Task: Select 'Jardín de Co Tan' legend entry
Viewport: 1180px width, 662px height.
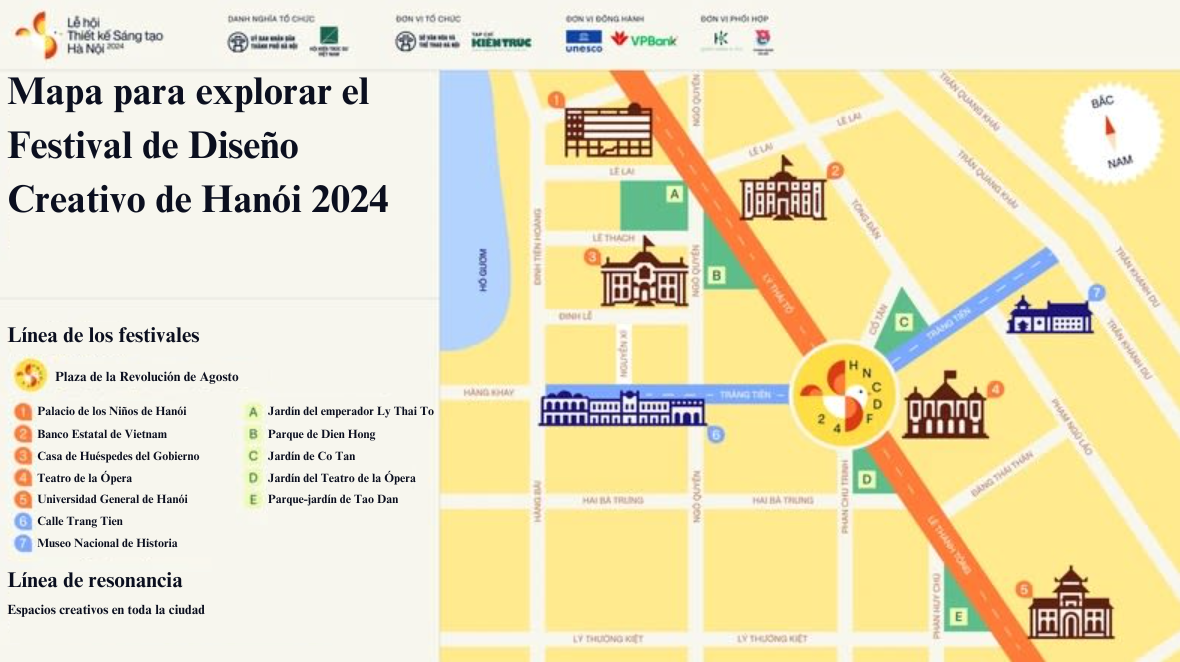Action: coord(311,456)
